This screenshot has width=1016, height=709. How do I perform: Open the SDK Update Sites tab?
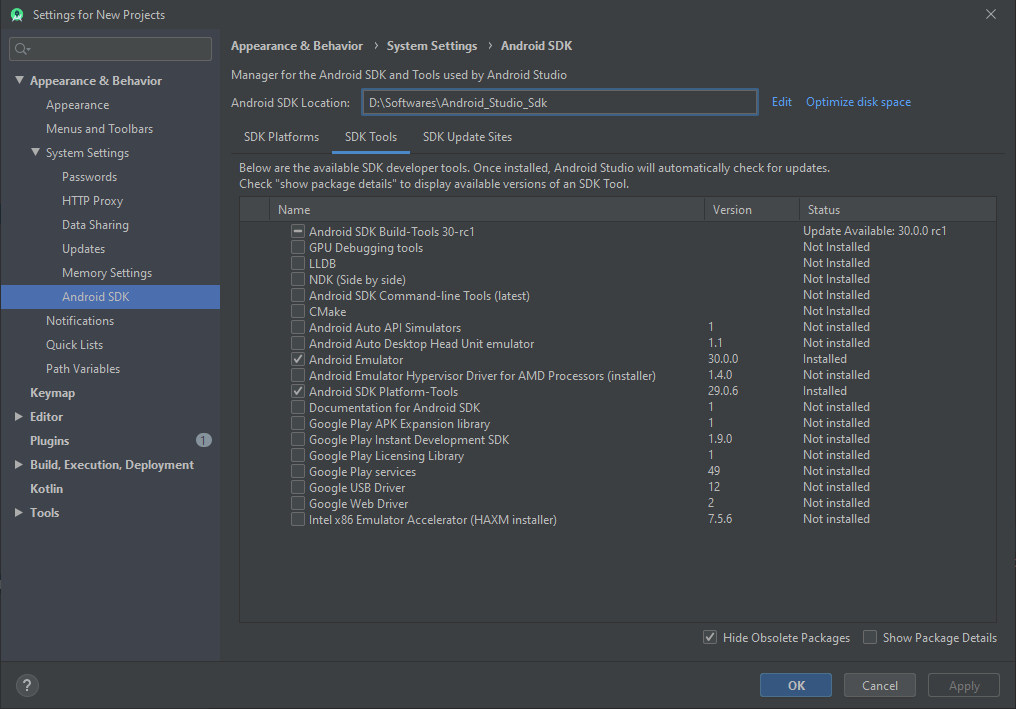[467, 137]
